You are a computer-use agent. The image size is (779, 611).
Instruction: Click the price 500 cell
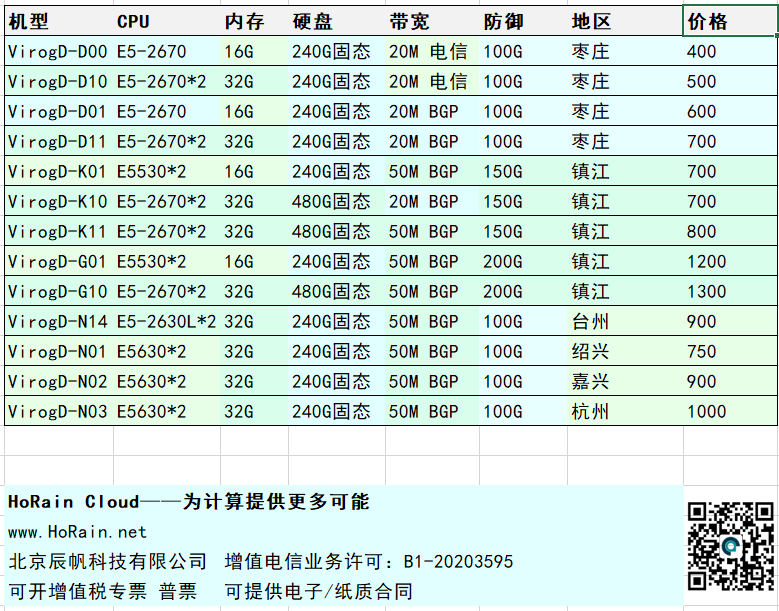730,81
